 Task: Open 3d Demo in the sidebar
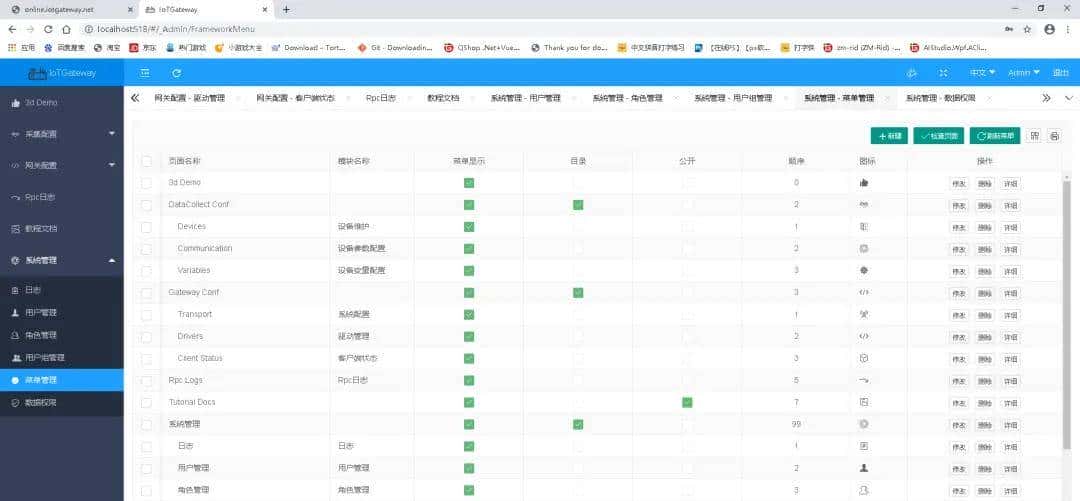pyautogui.click(x=62, y=102)
